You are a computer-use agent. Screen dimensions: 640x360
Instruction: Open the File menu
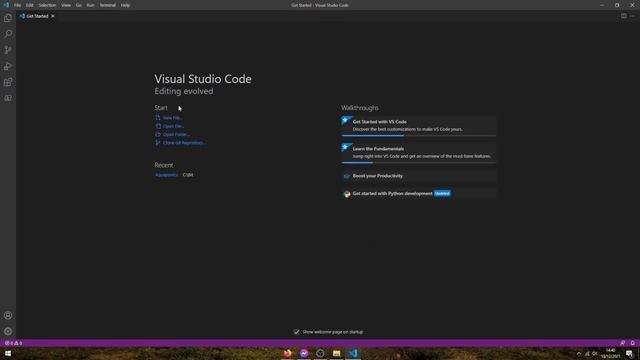[17, 5]
